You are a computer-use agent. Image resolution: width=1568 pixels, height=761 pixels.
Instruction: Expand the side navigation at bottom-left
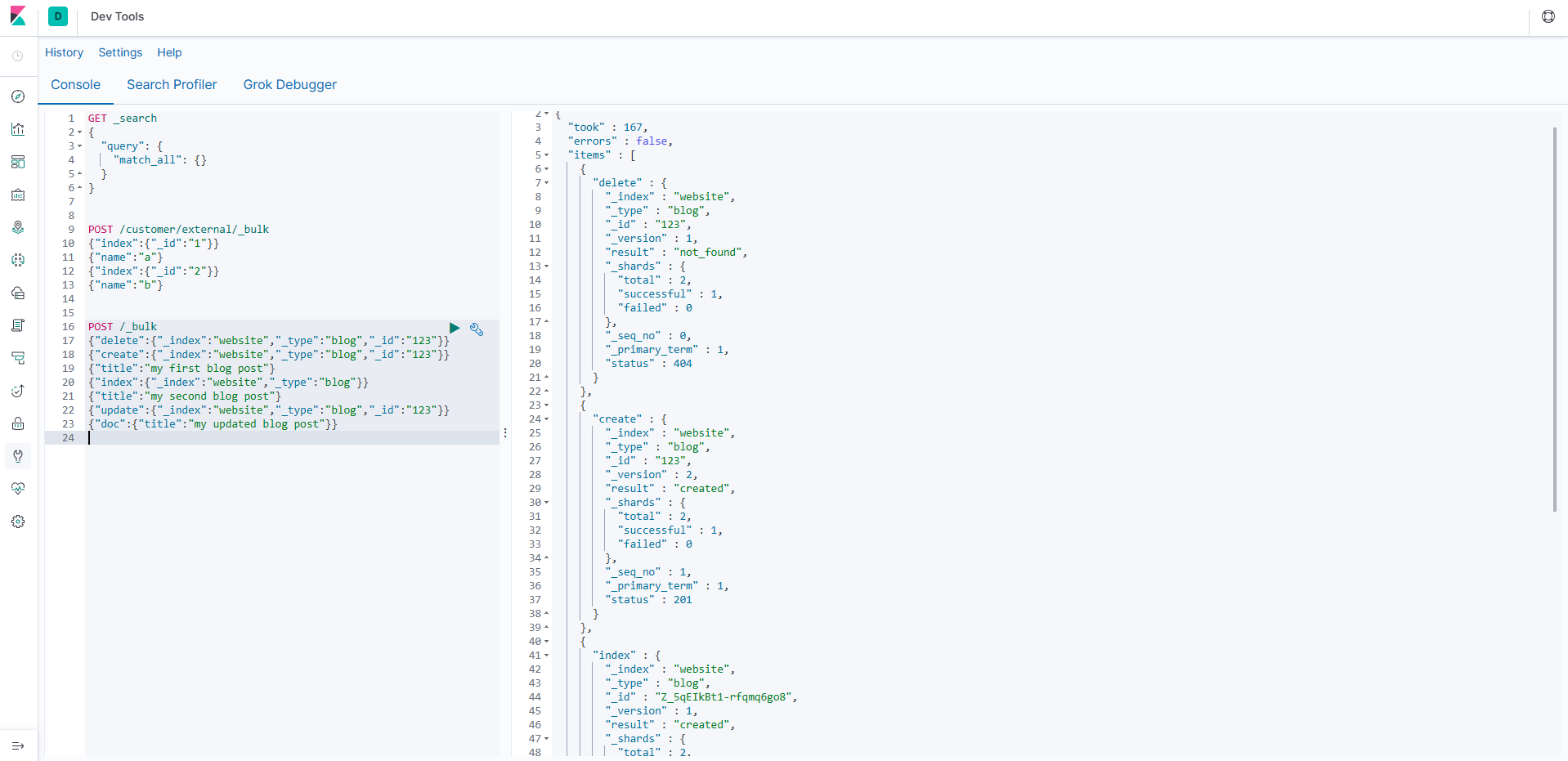[x=18, y=745]
